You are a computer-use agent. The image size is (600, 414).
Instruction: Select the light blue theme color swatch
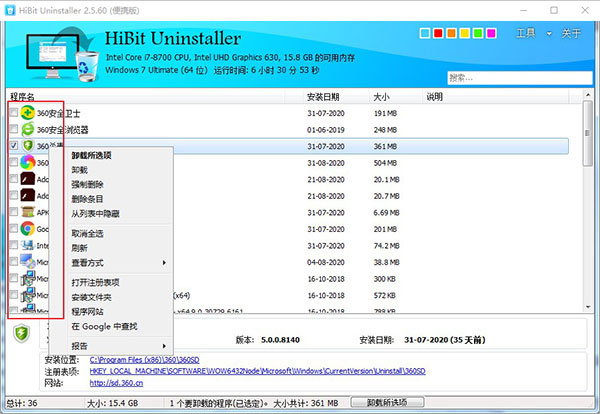[x=425, y=33]
